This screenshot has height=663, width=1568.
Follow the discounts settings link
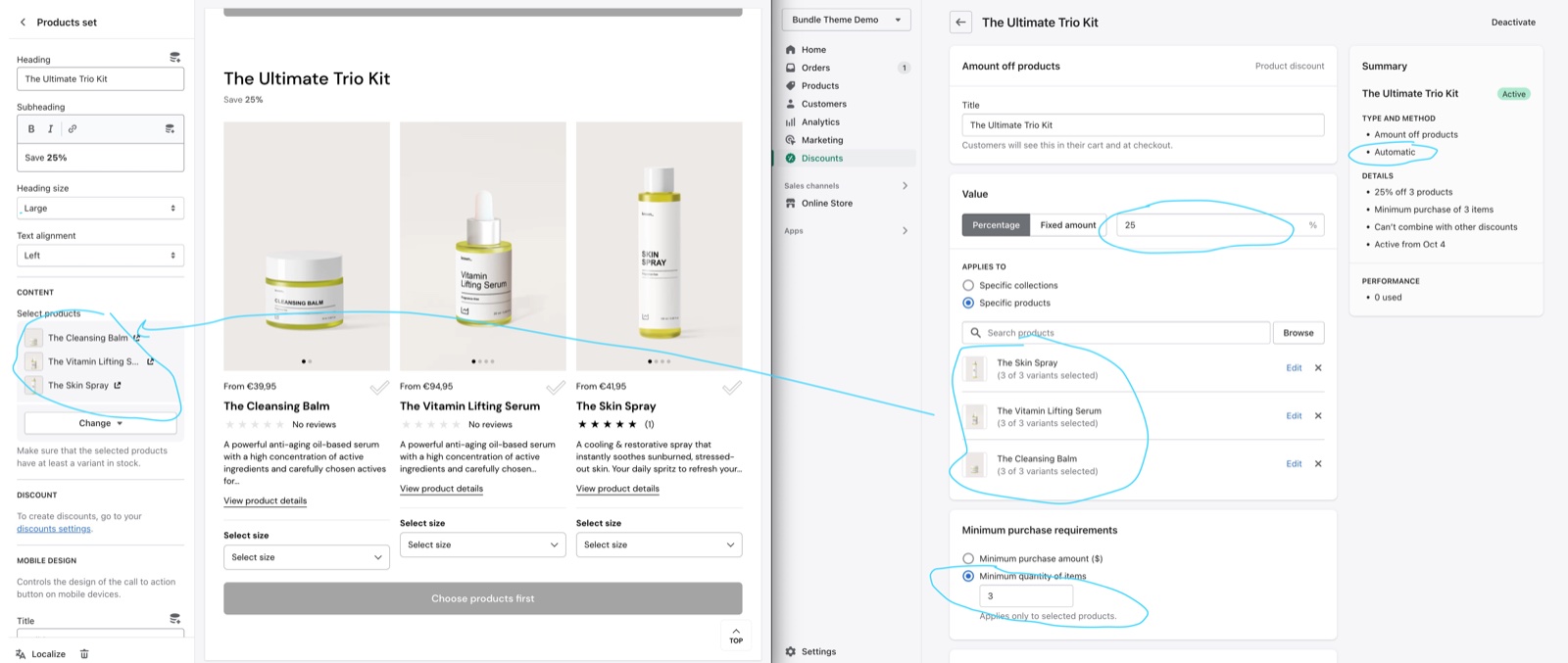pos(54,529)
